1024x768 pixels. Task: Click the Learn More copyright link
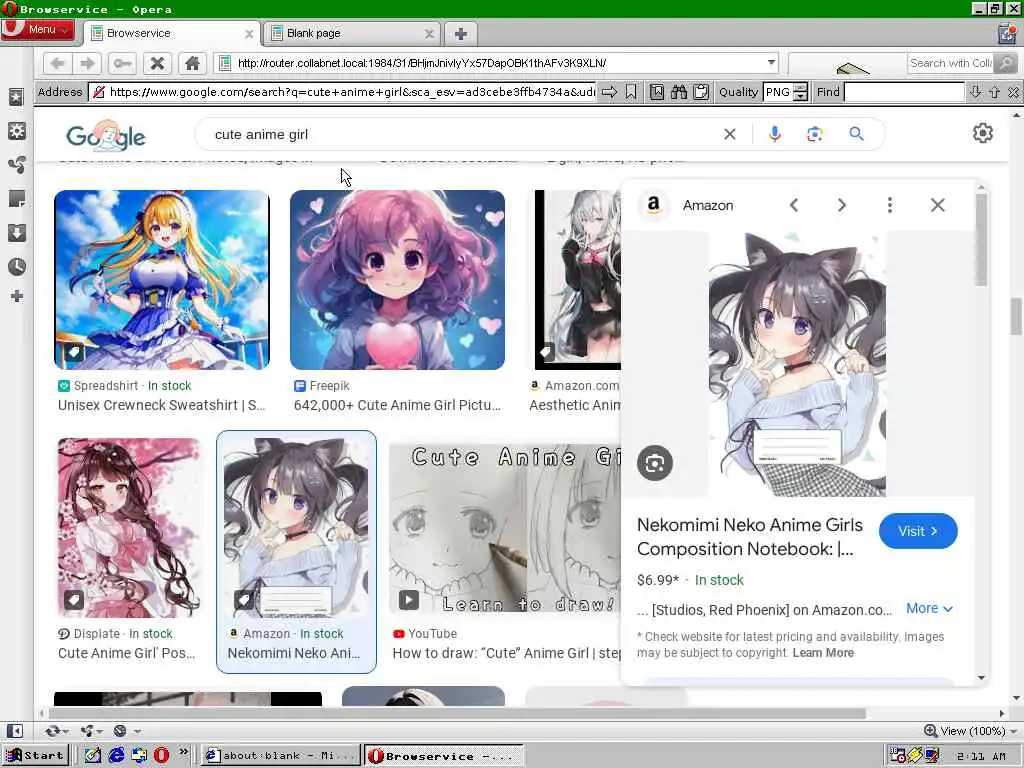coord(823,652)
